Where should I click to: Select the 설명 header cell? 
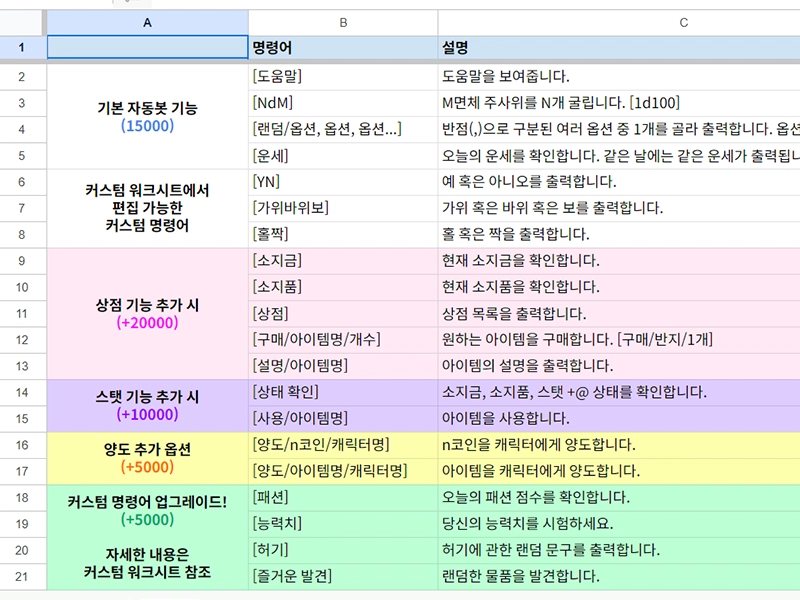point(619,48)
